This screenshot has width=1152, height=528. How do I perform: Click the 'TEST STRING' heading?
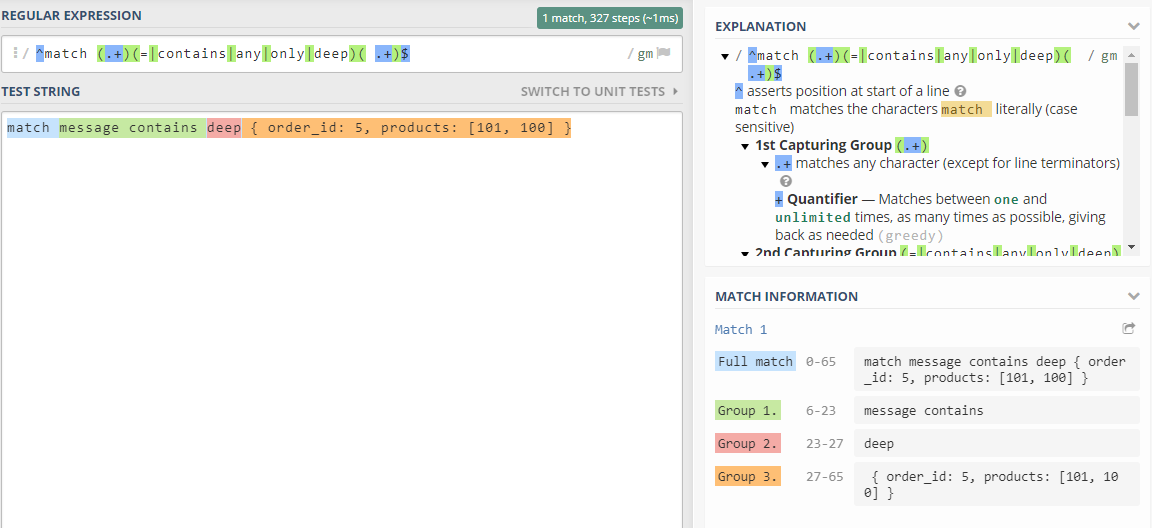pos(41,92)
